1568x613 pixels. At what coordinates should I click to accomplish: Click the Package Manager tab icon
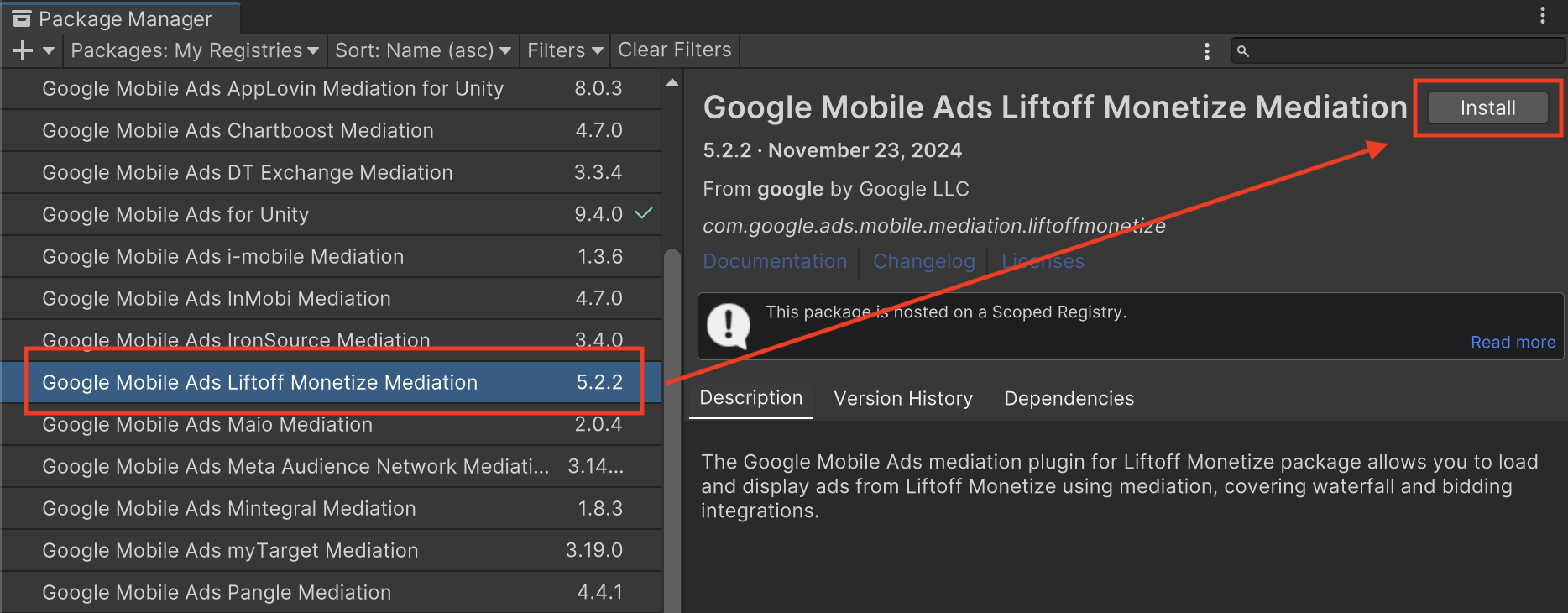tap(22, 18)
